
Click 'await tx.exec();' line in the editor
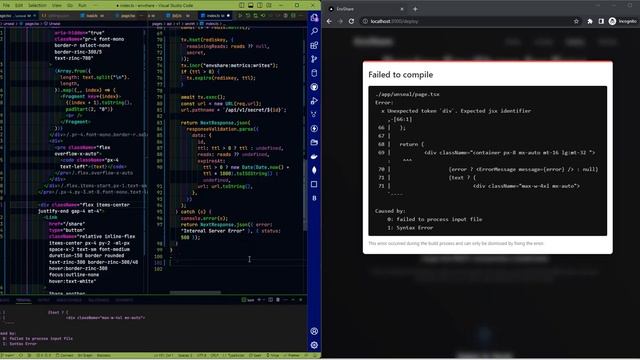tap(203, 97)
